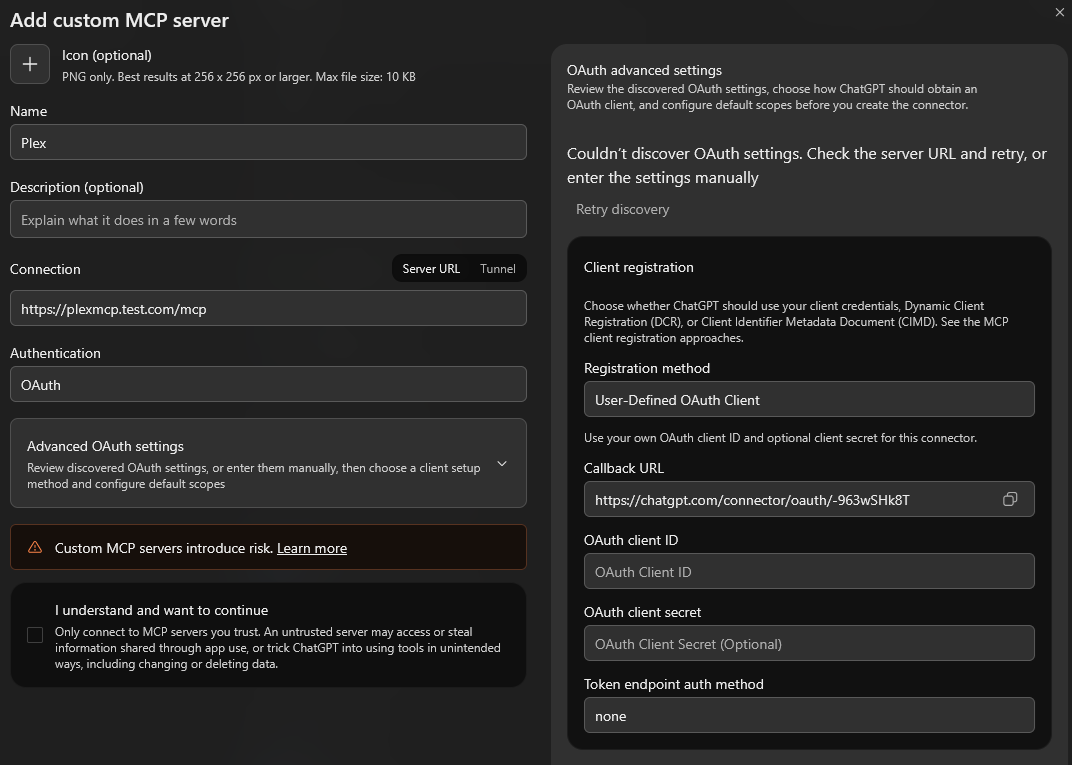Click the 'Couldn't discover OAuth settings' message
1072x765 pixels.
tap(807, 165)
